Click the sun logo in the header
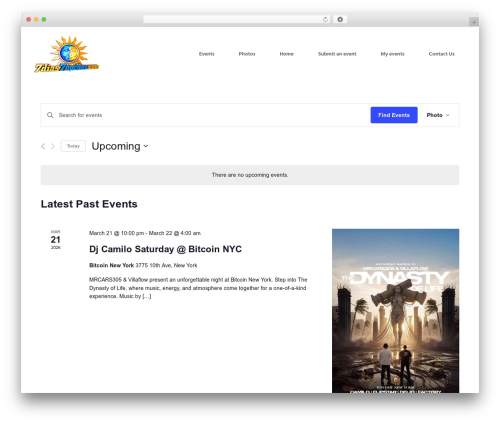500x423 pixels. pyautogui.click(x=67, y=54)
